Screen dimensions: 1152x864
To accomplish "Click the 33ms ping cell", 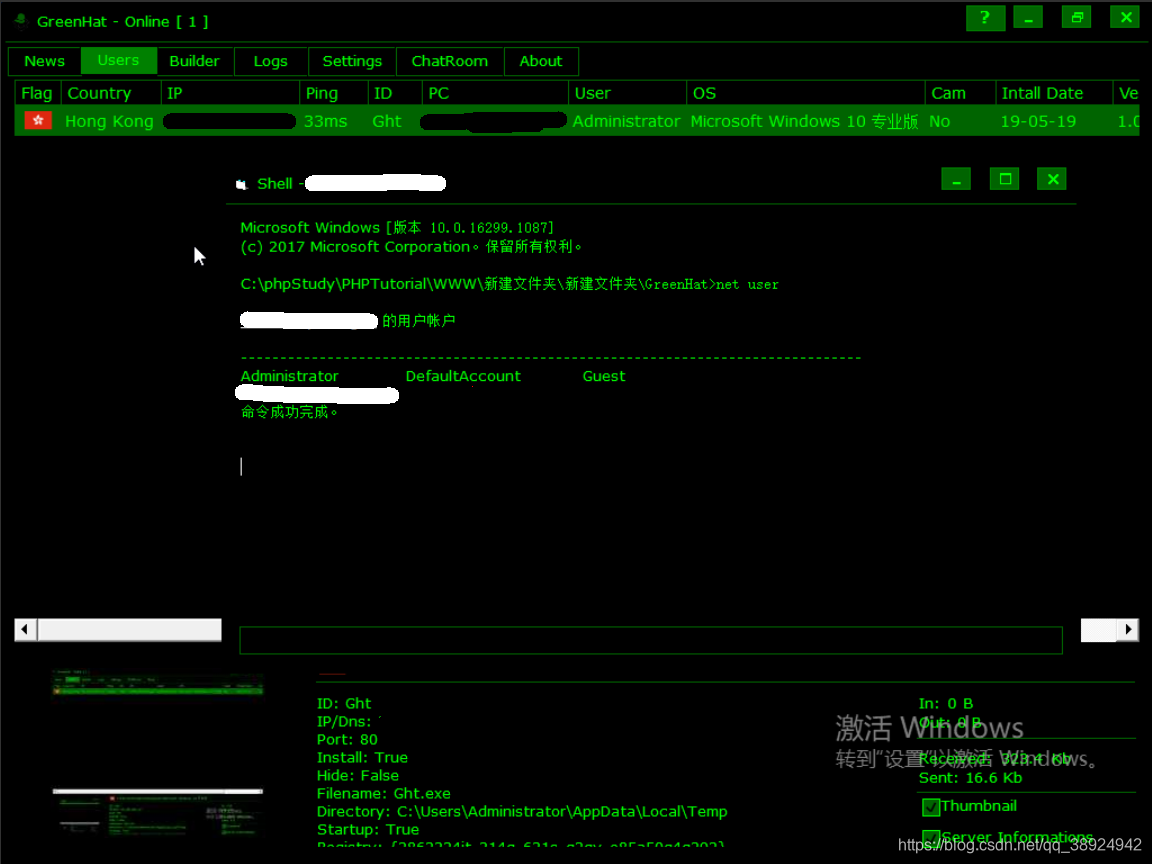I will [x=325, y=121].
